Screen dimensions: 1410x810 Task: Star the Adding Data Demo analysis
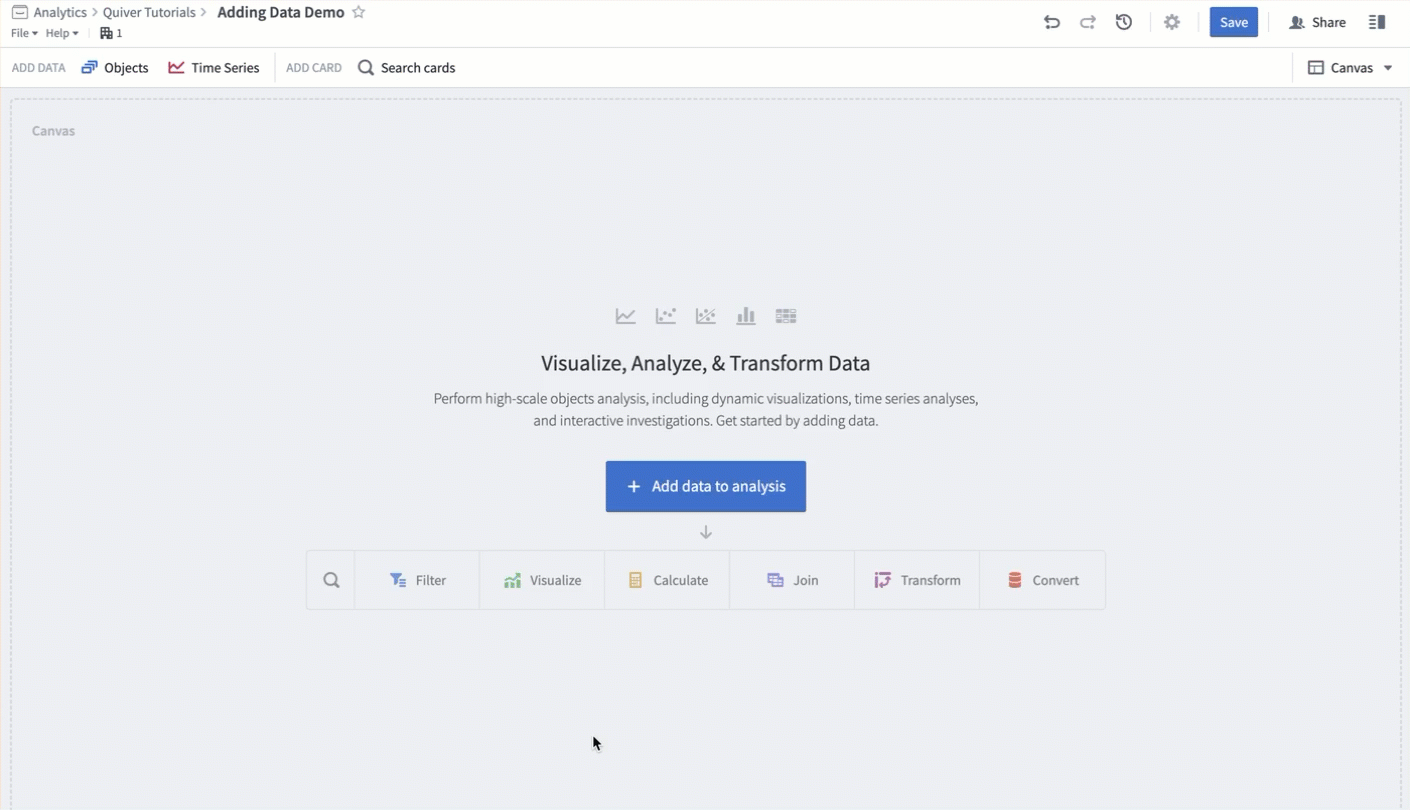[358, 12]
